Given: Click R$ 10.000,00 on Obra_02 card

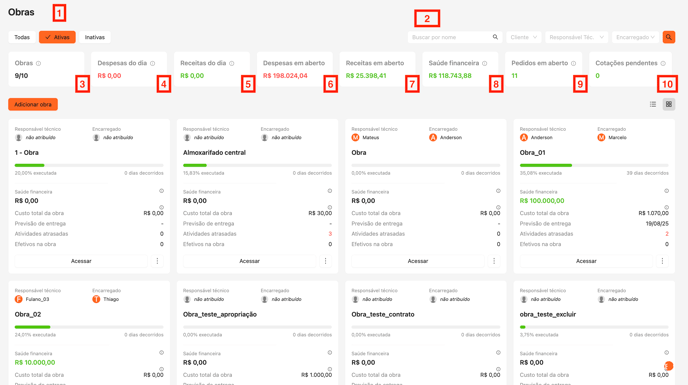Looking at the screenshot, I should point(35,363).
